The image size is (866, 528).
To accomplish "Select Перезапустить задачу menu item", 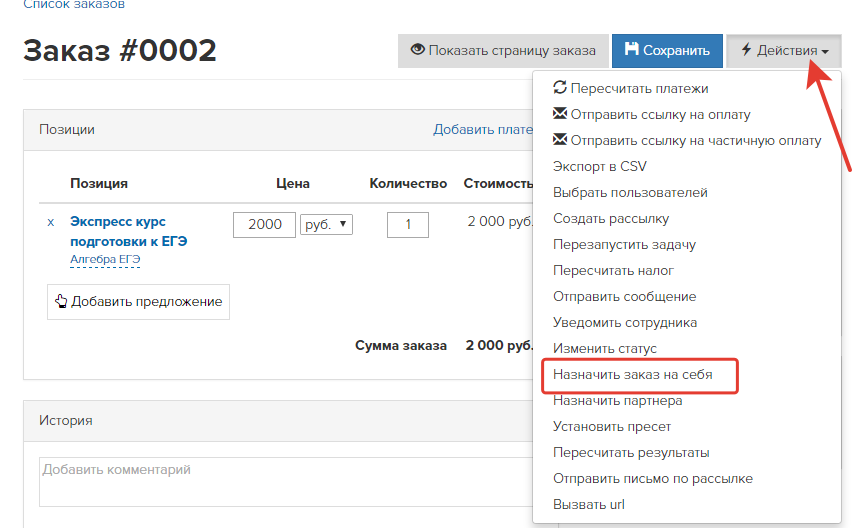I will point(624,244).
